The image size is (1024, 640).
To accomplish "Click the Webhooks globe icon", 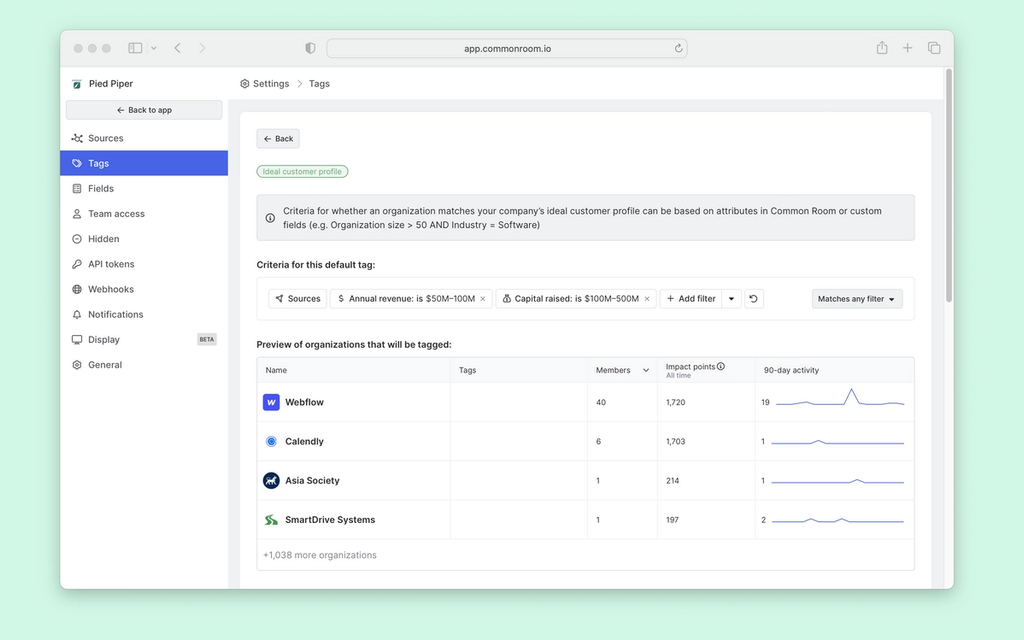I will [75, 289].
